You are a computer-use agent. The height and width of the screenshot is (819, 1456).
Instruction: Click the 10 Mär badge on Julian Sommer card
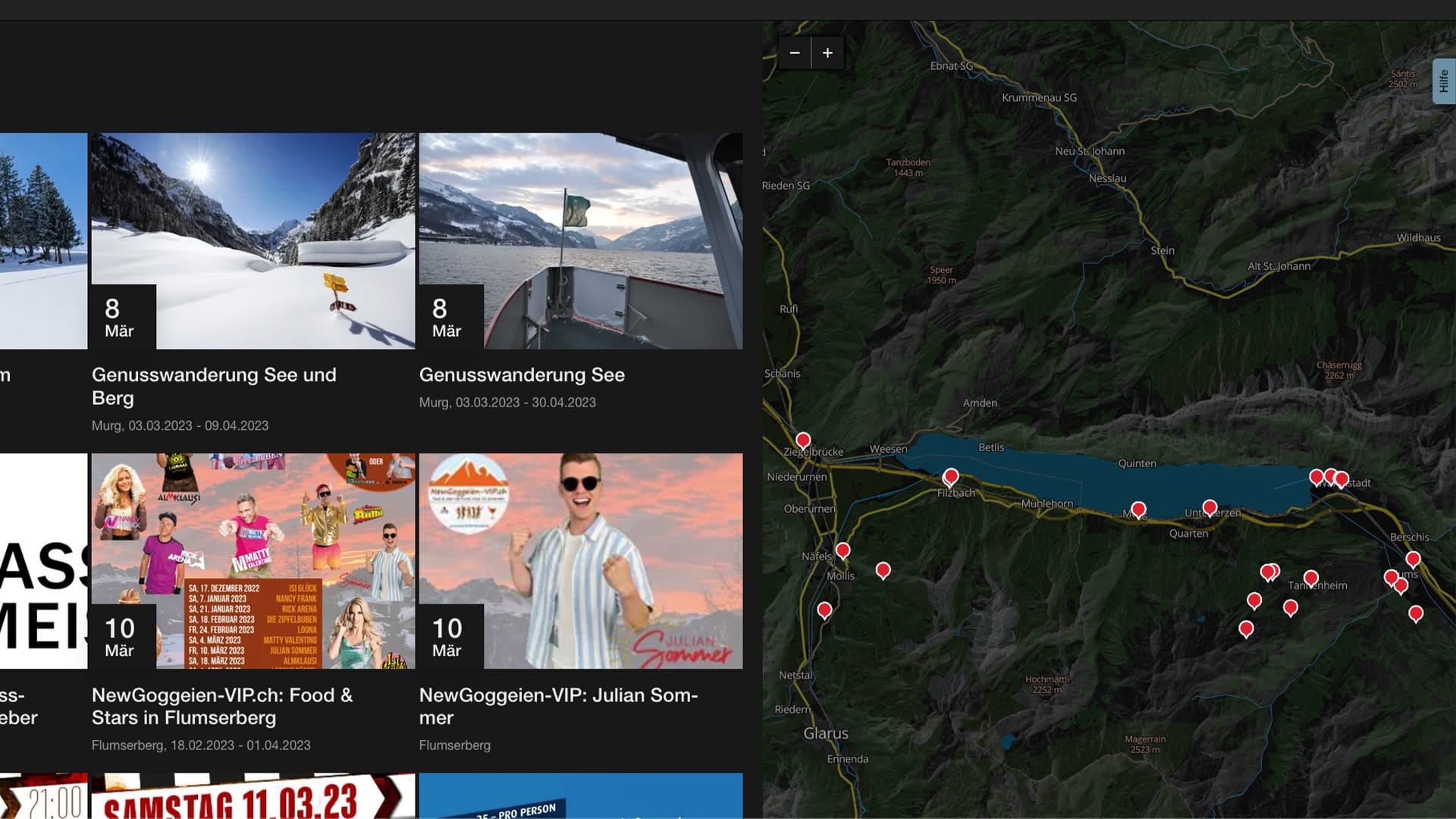tap(451, 636)
